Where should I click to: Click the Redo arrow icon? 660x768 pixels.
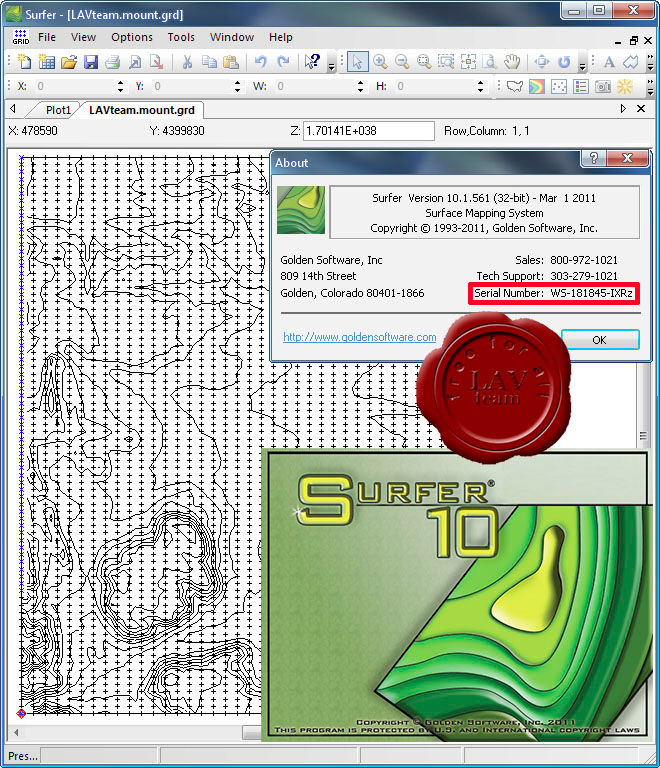283,62
